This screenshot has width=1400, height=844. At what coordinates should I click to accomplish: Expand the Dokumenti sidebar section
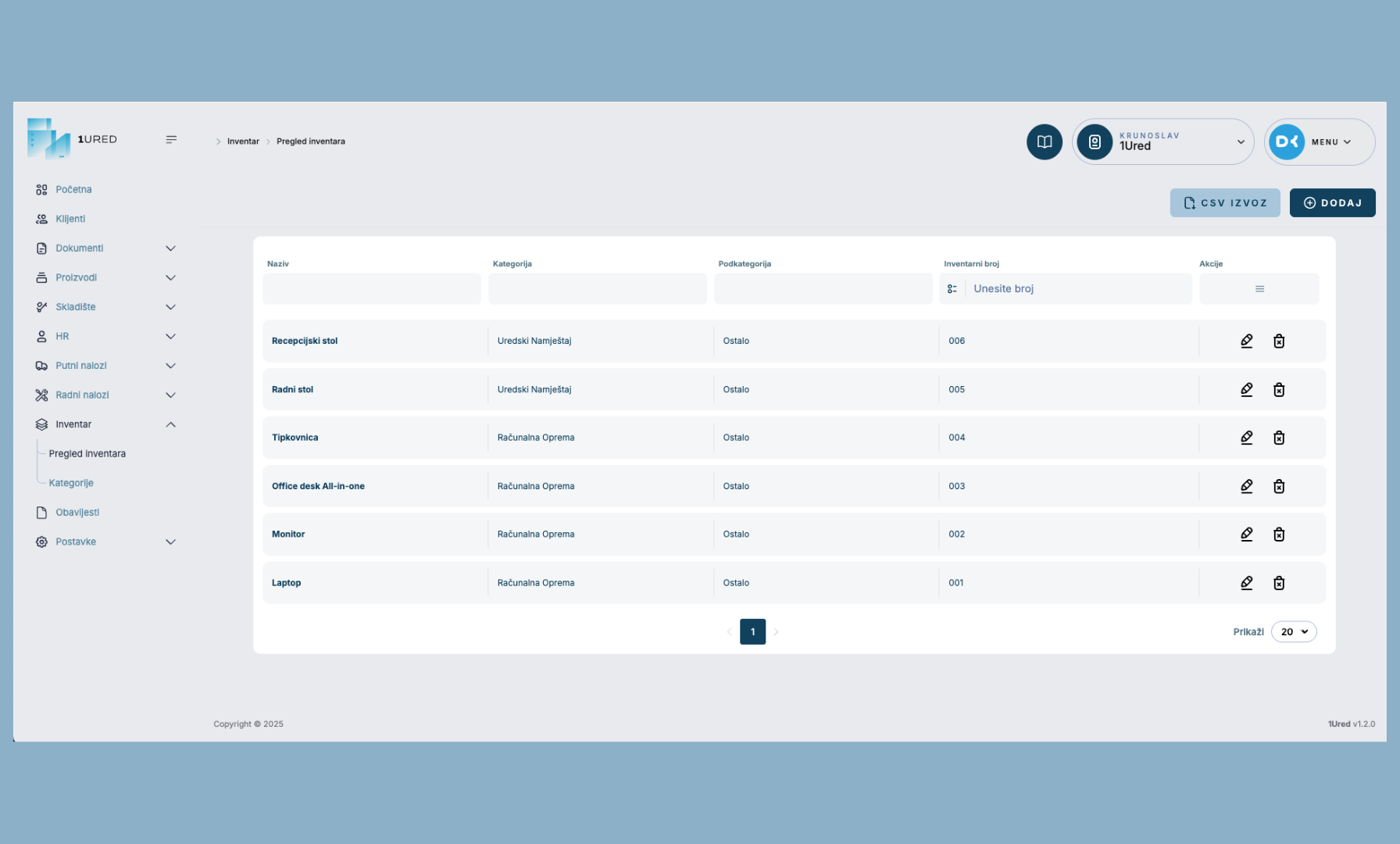(170, 248)
